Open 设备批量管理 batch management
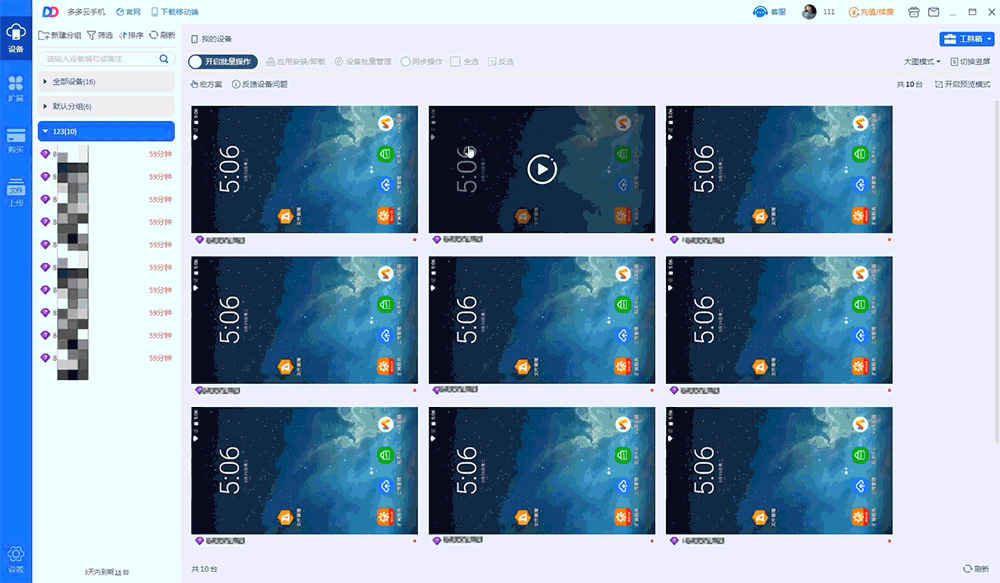The image size is (1000, 583). (x=363, y=62)
